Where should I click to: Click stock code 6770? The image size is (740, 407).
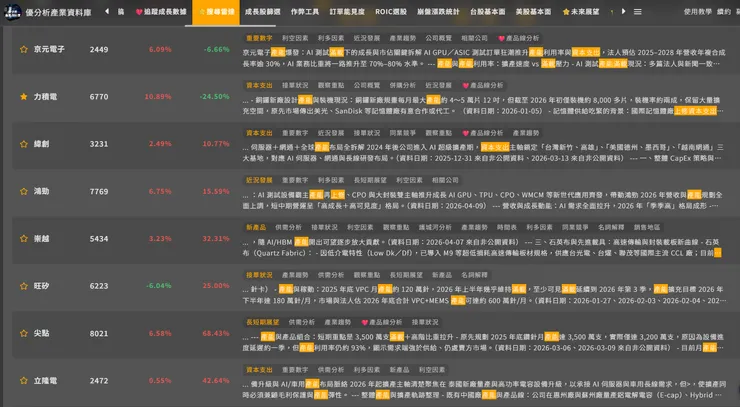point(99,97)
